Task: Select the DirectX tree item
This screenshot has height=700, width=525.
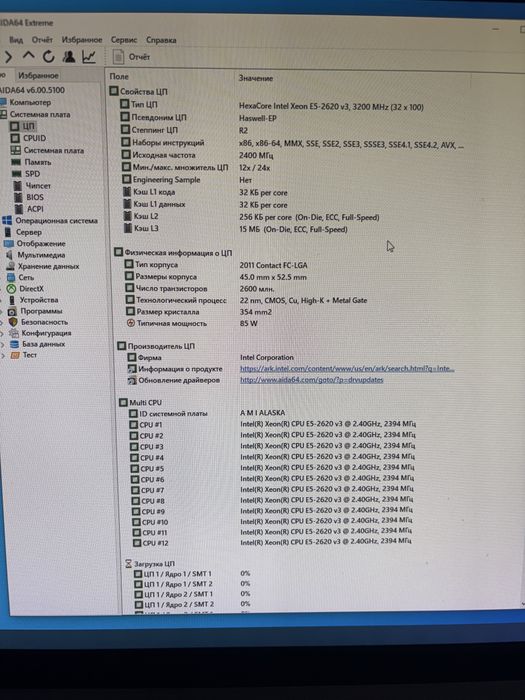Action: [x=26, y=289]
